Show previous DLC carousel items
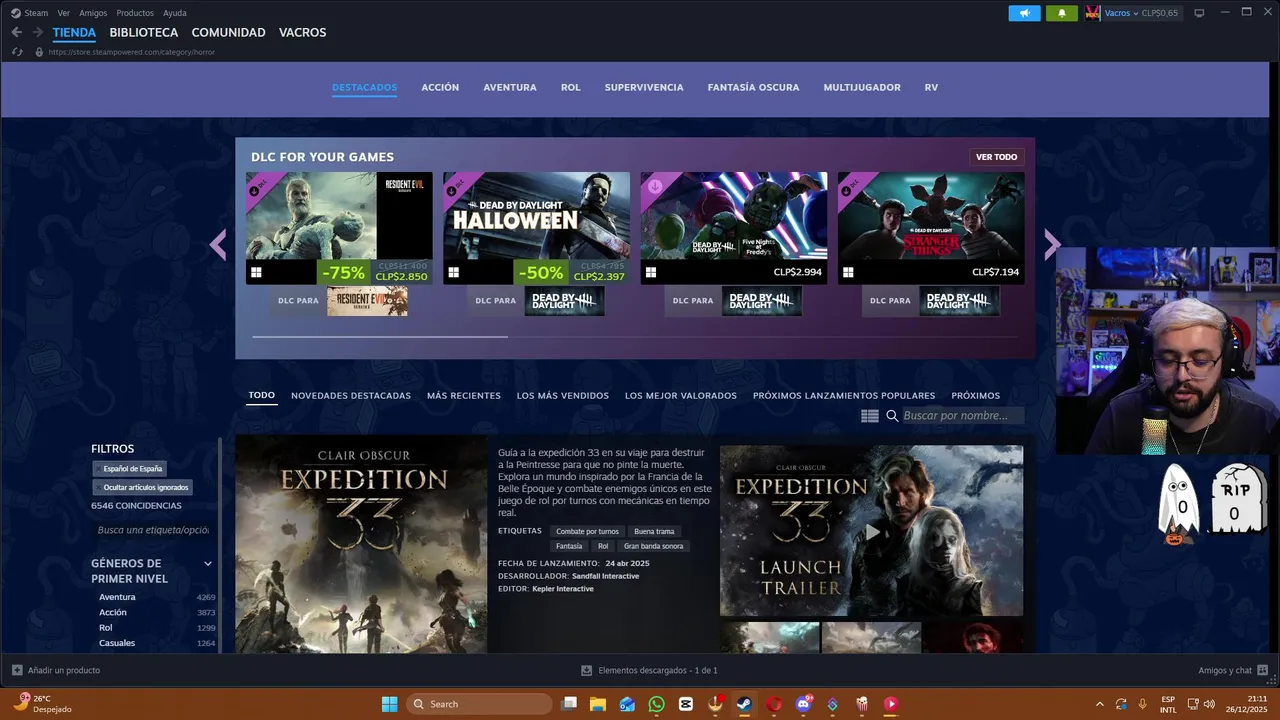Screen dimensions: 1280x720 (x=218, y=244)
